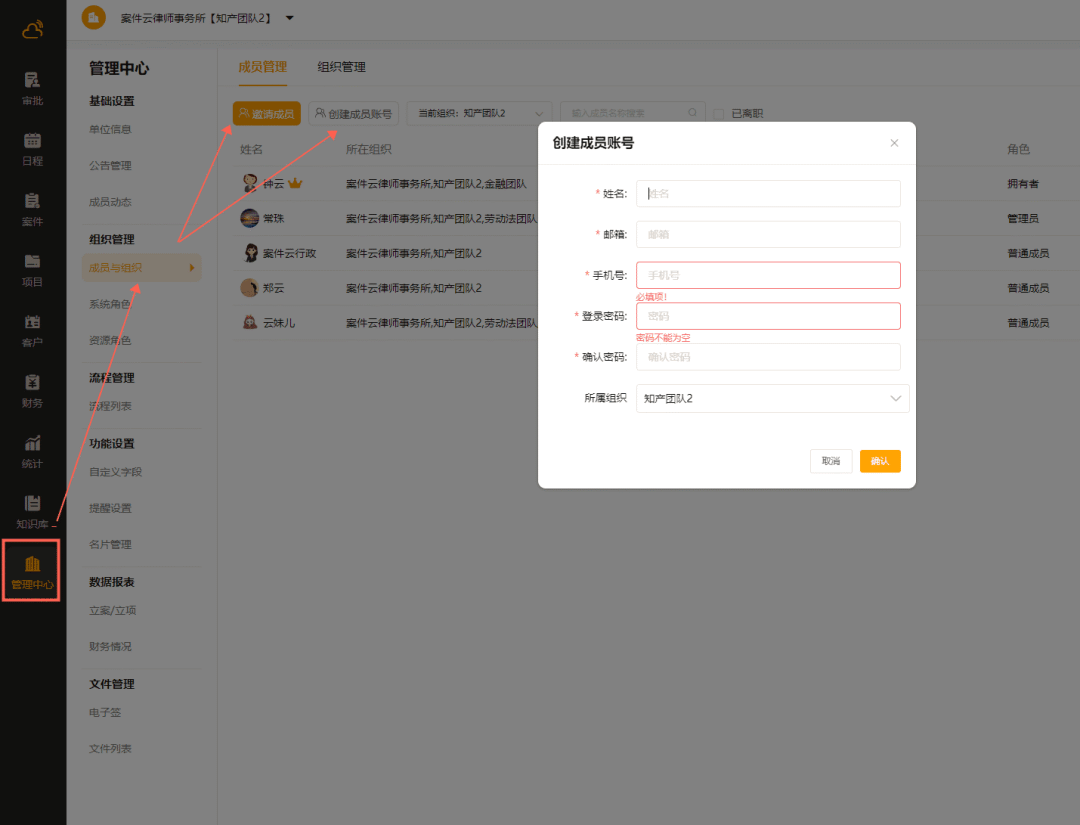Viewport: 1080px width, 825px height.
Task: Open the 当前组织 filter dropdown
Action: coord(479,114)
